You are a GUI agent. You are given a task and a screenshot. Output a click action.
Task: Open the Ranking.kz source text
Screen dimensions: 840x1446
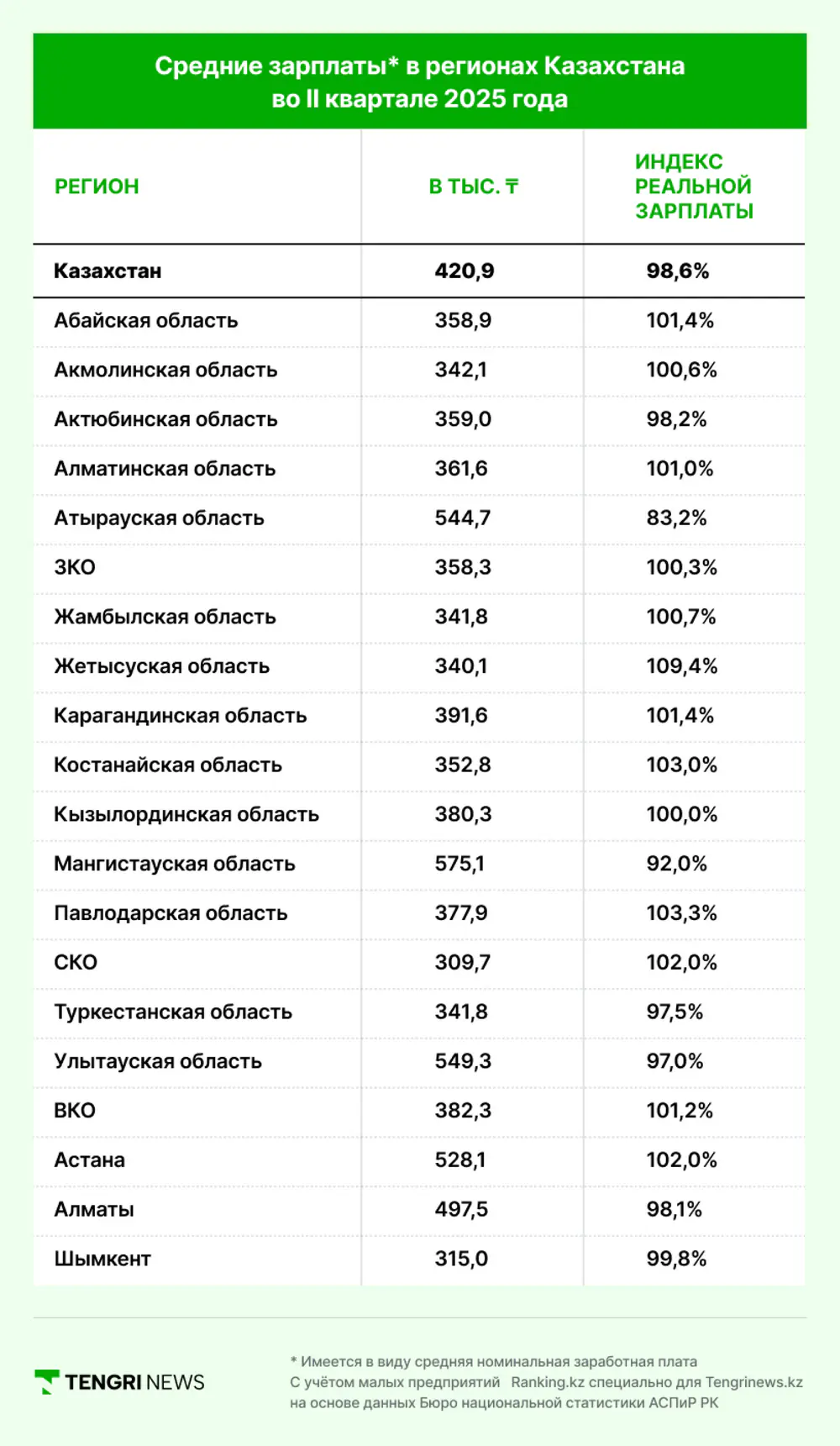pos(548,1382)
